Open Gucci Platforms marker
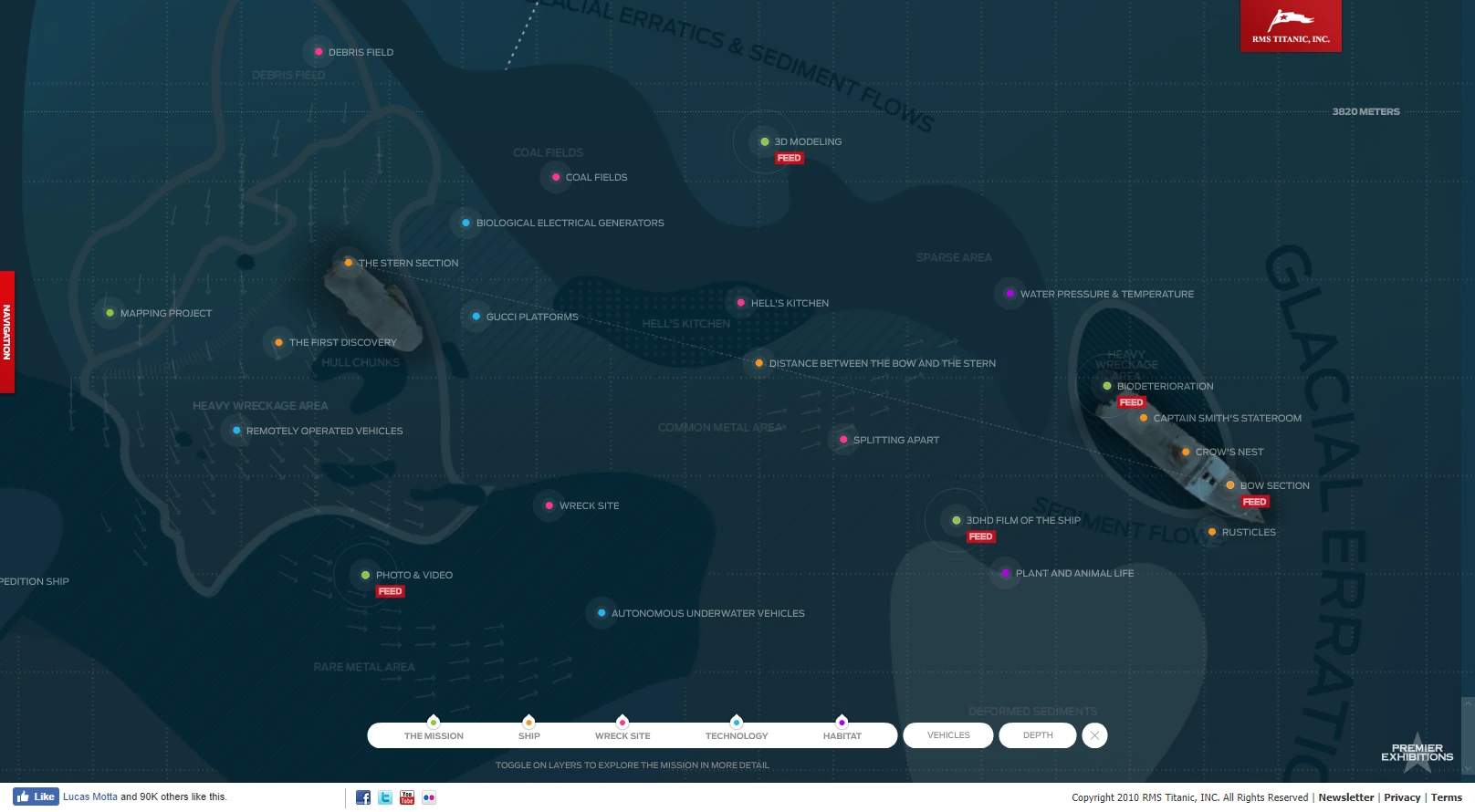Viewport: 1475px width, 812px height. point(476,317)
